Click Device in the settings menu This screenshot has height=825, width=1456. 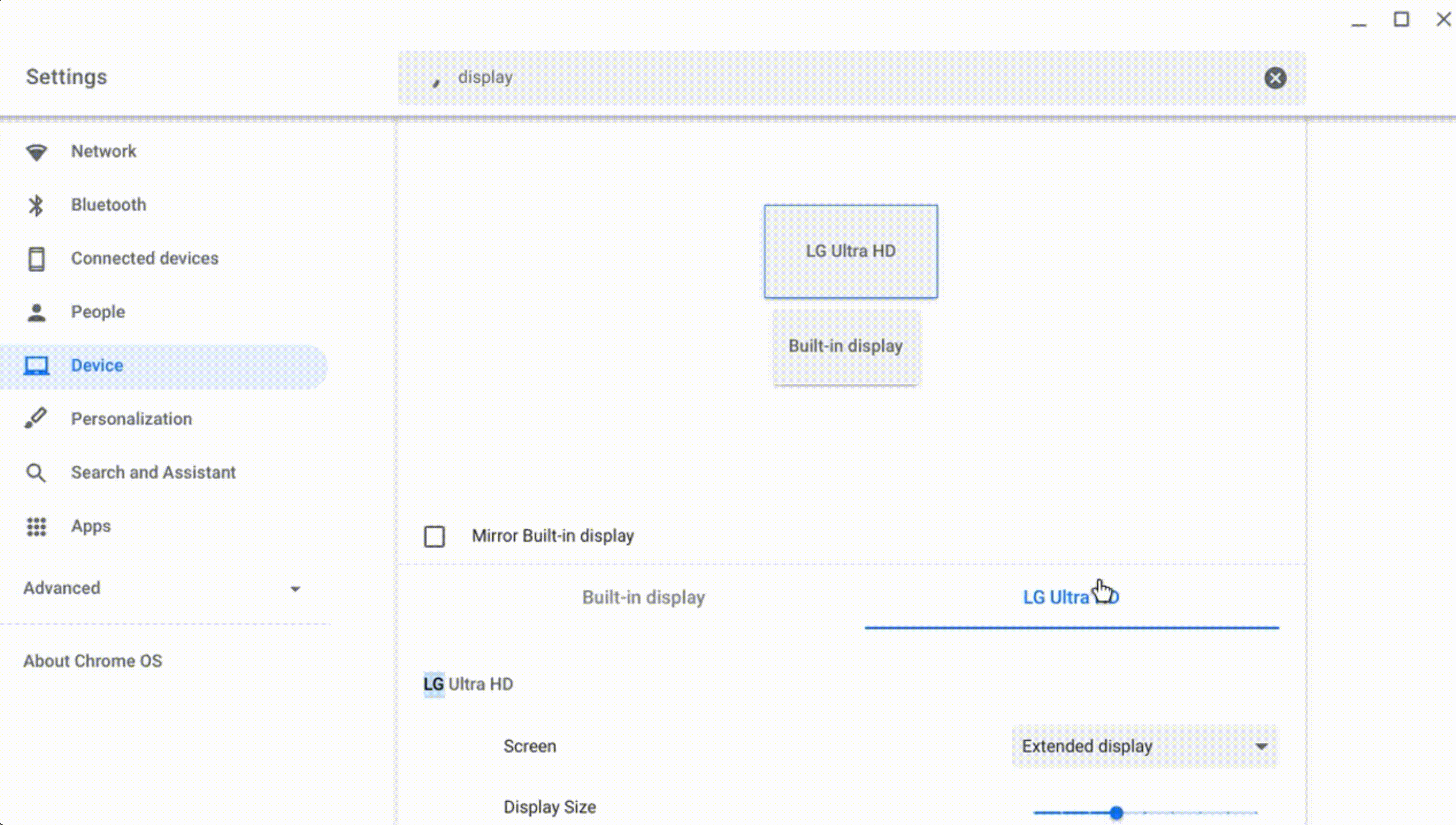pos(97,366)
